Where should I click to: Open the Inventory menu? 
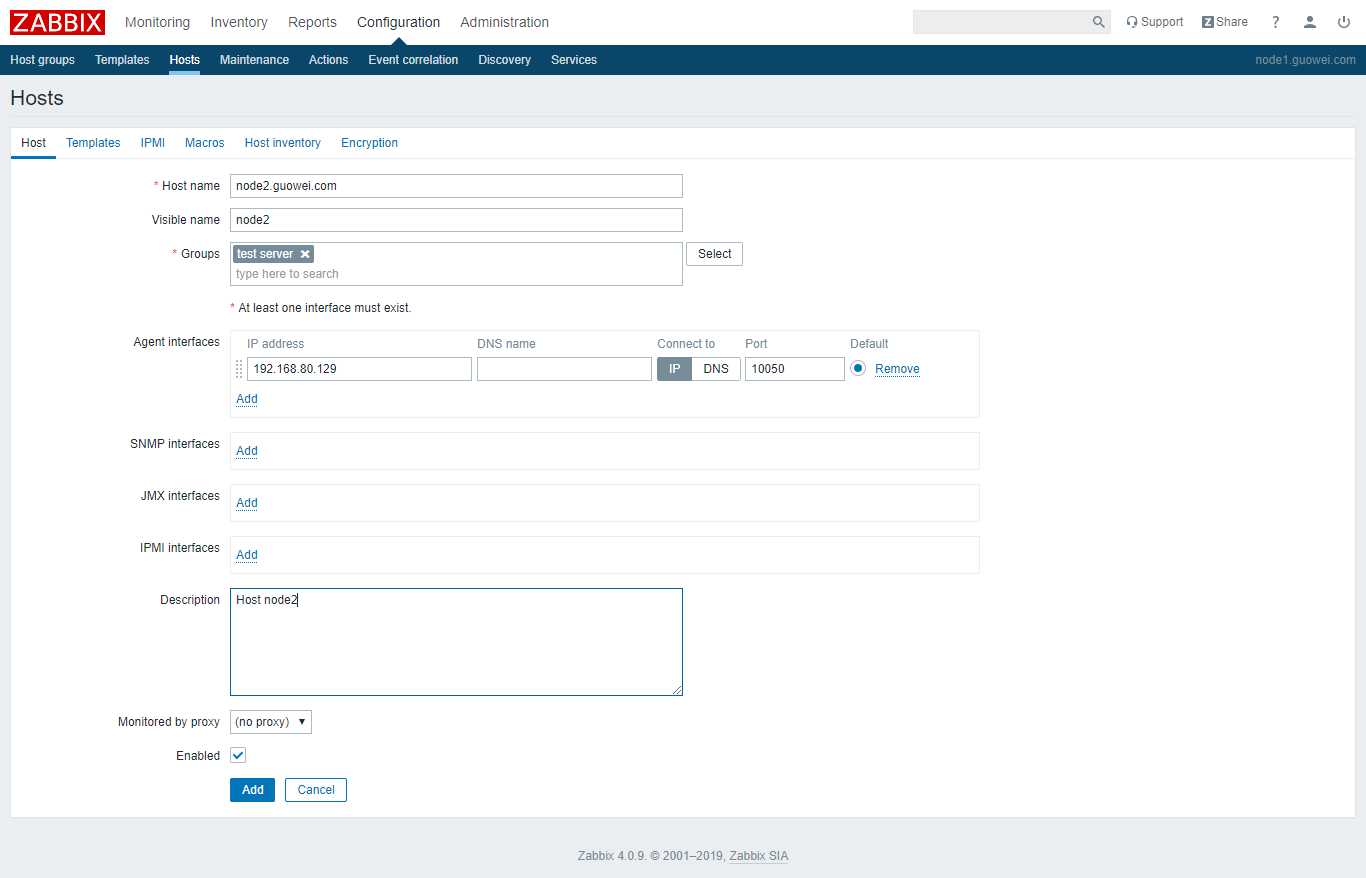(239, 22)
